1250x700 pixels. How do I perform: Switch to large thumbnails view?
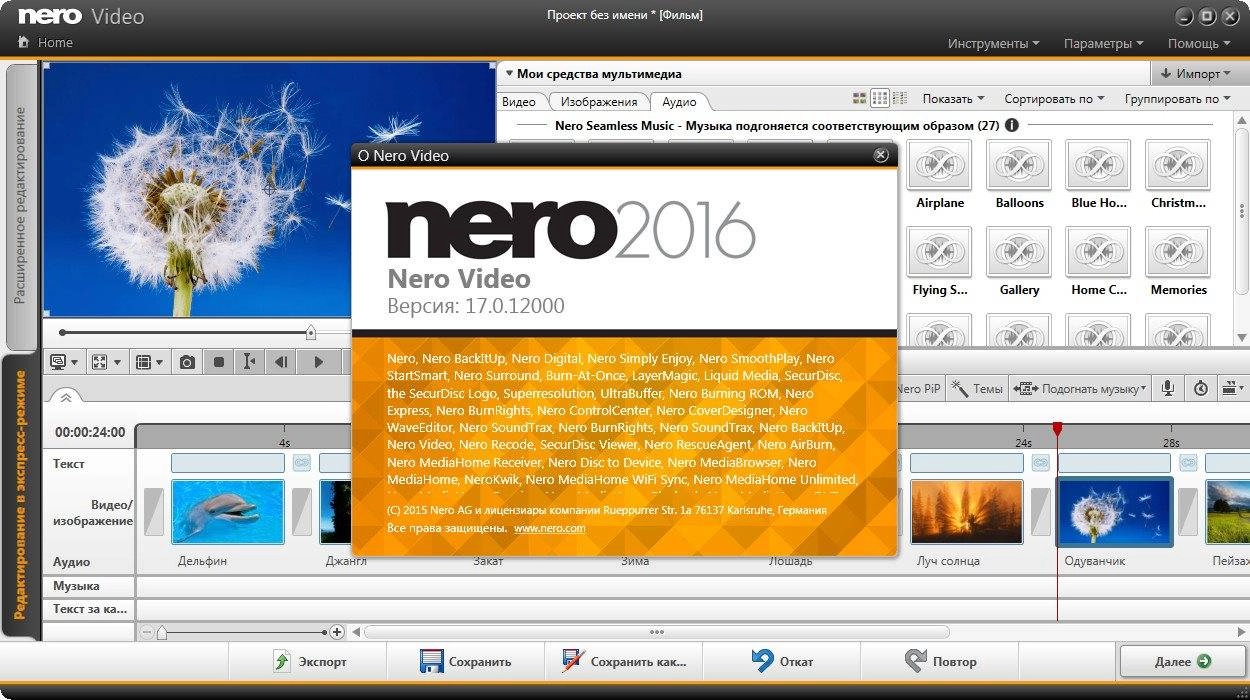(x=859, y=98)
